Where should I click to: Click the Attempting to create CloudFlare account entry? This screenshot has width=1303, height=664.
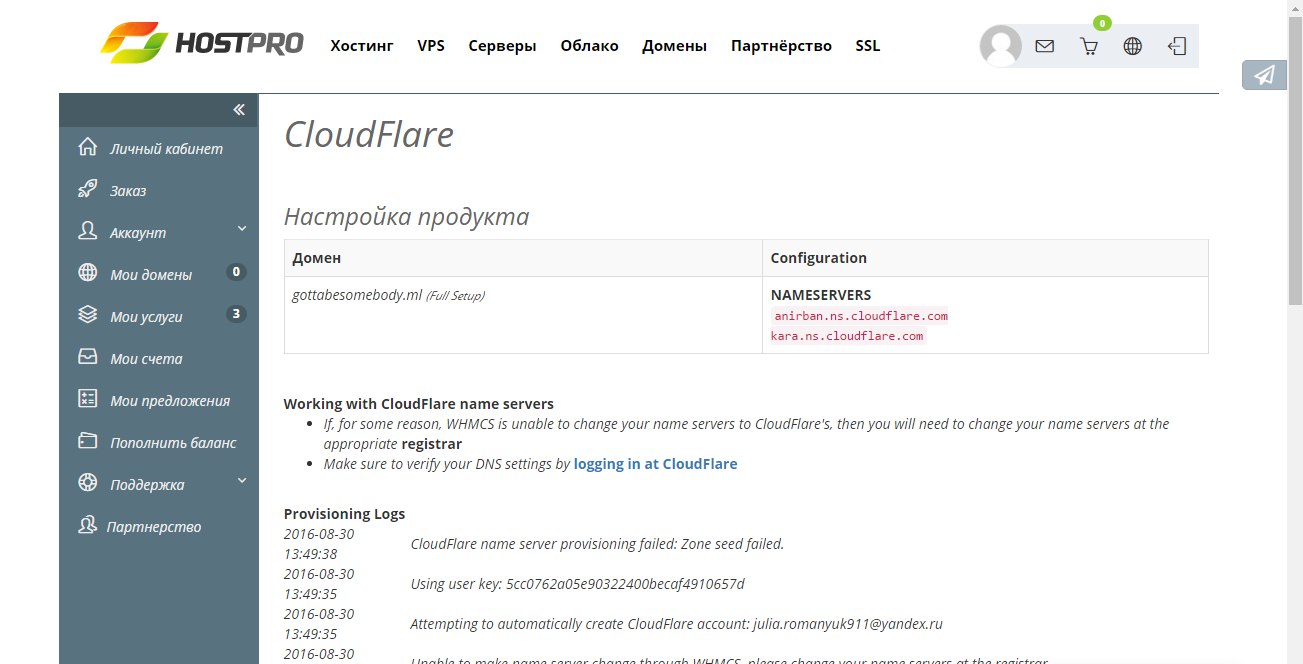tap(677, 624)
